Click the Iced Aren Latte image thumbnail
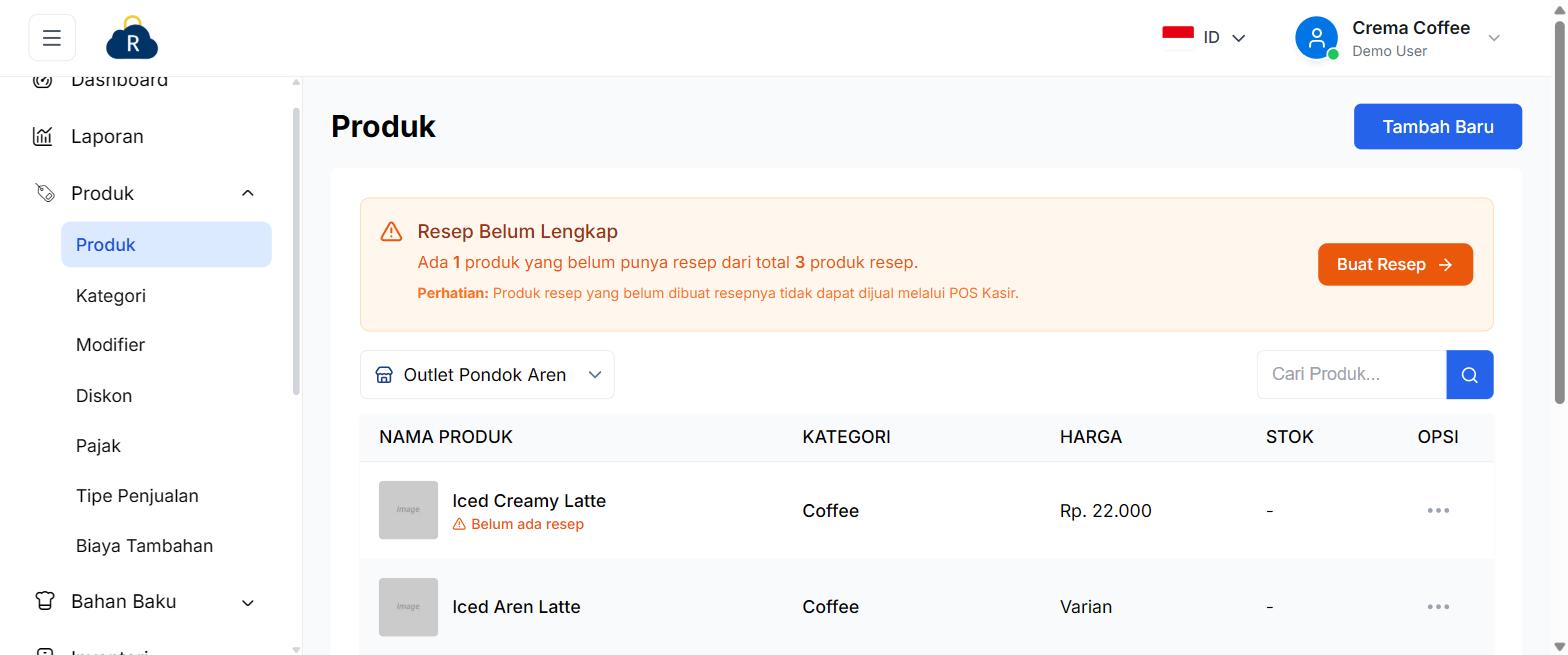The image size is (1568, 655). pyautogui.click(x=408, y=607)
